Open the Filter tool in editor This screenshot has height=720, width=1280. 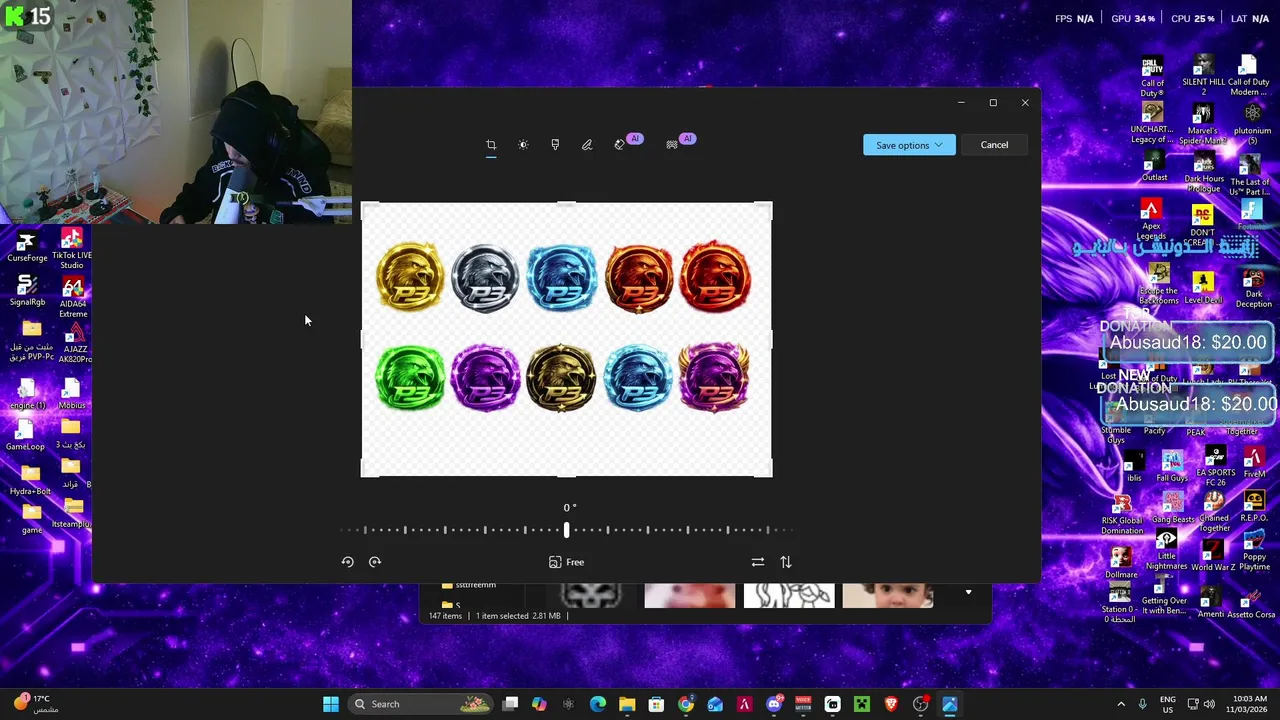point(555,145)
